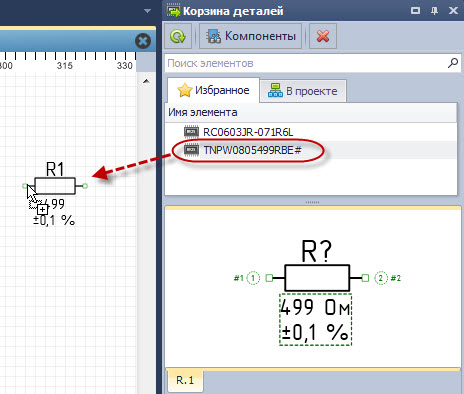Close the document tab with round X
Screen dimensions: 464x394
[143, 41]
